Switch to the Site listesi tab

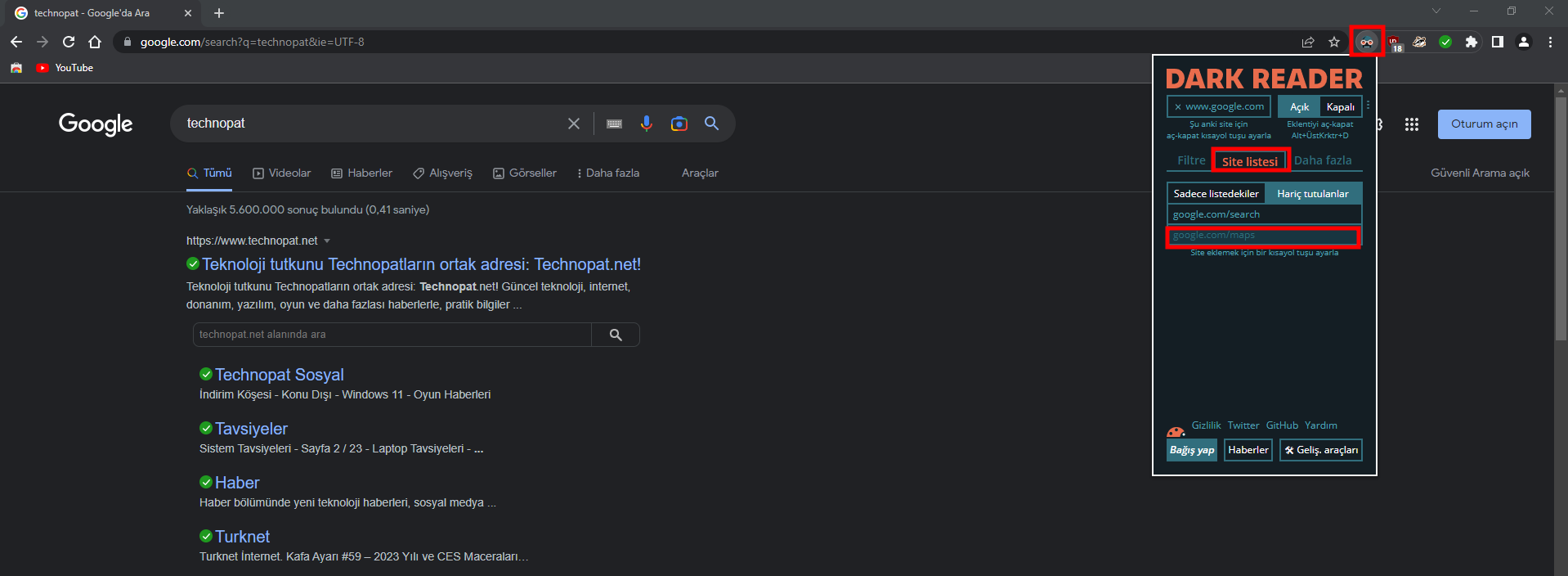tap(1250, 161)
